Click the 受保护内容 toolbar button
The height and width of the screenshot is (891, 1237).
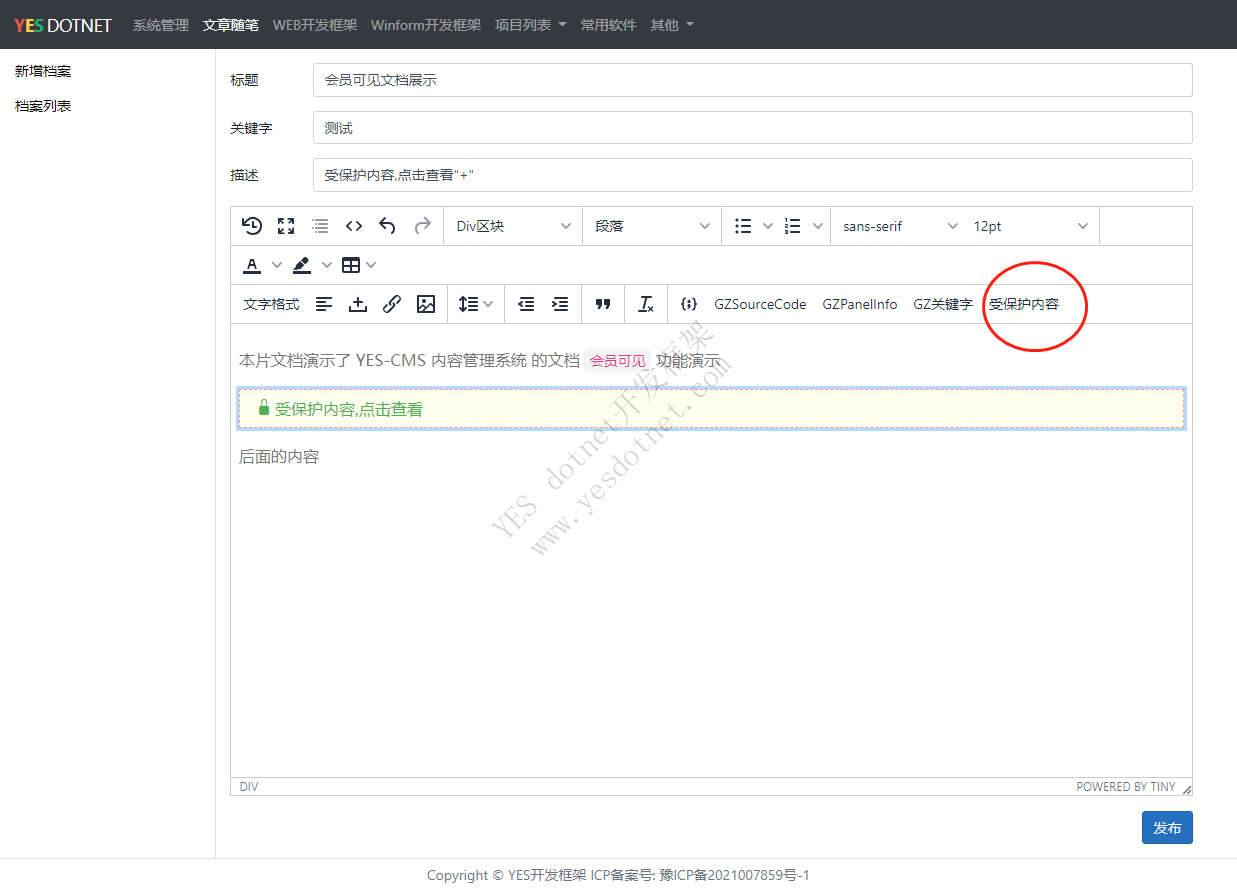click(x=1023, y=304)
